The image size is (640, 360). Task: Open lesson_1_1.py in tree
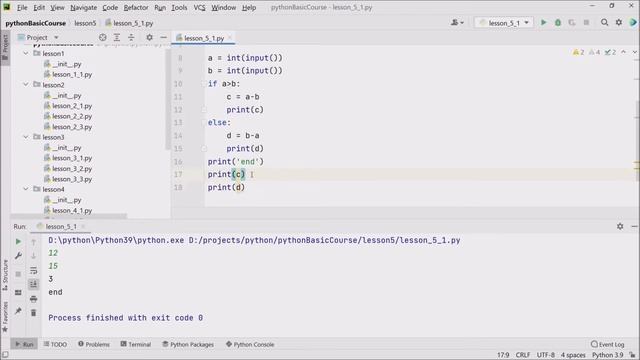click(72, 74)
